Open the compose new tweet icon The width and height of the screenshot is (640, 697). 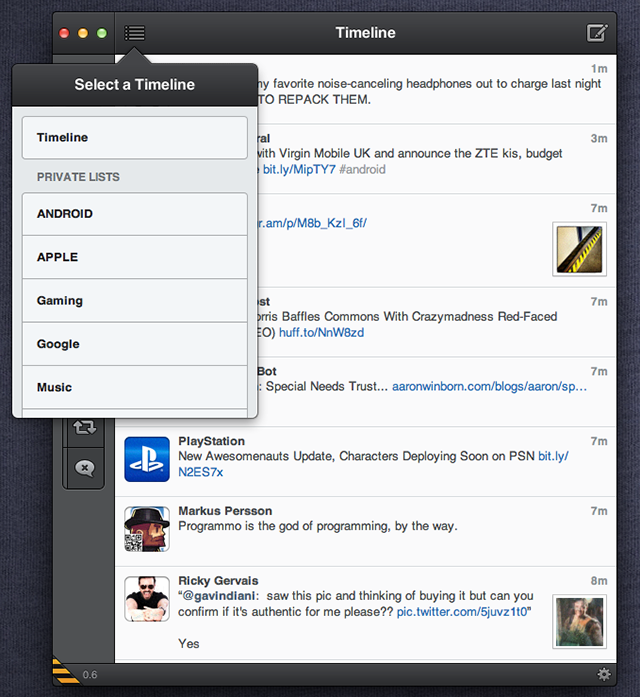coord(596,33)
